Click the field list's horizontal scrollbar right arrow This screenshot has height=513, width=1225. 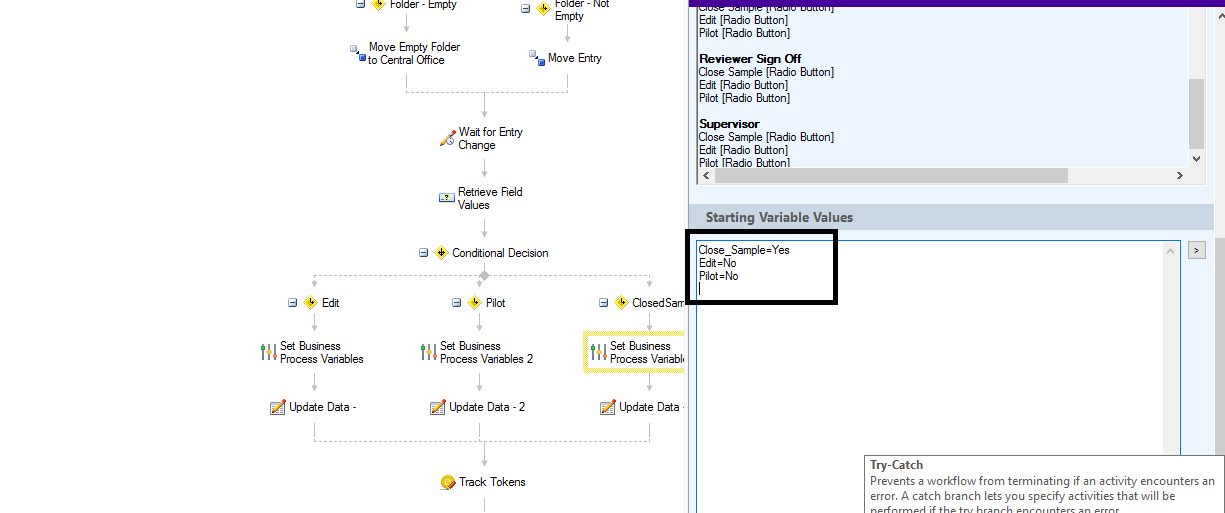coord(1180,175)
